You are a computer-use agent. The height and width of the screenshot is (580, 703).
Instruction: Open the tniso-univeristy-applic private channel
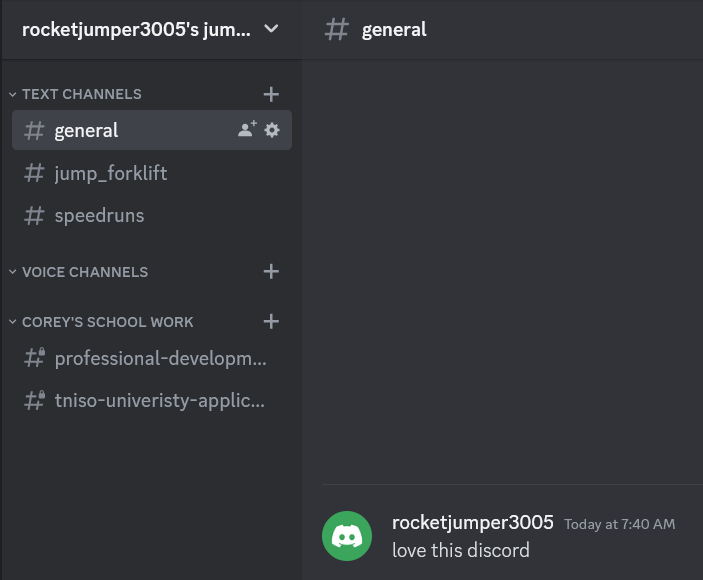(152, 400)
